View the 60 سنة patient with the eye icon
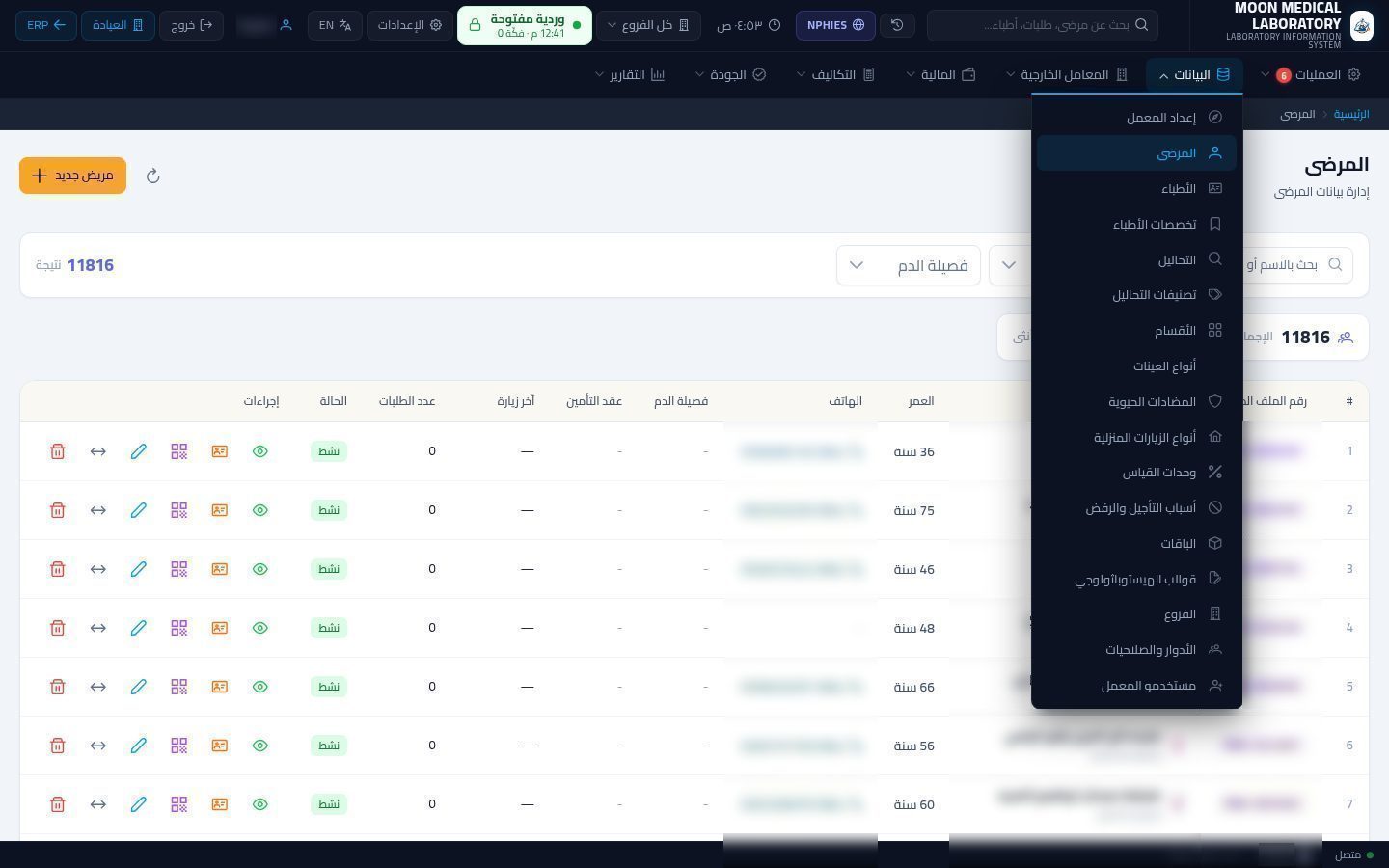This screenshot has height=868, width=1389. (x=260, y=804)
